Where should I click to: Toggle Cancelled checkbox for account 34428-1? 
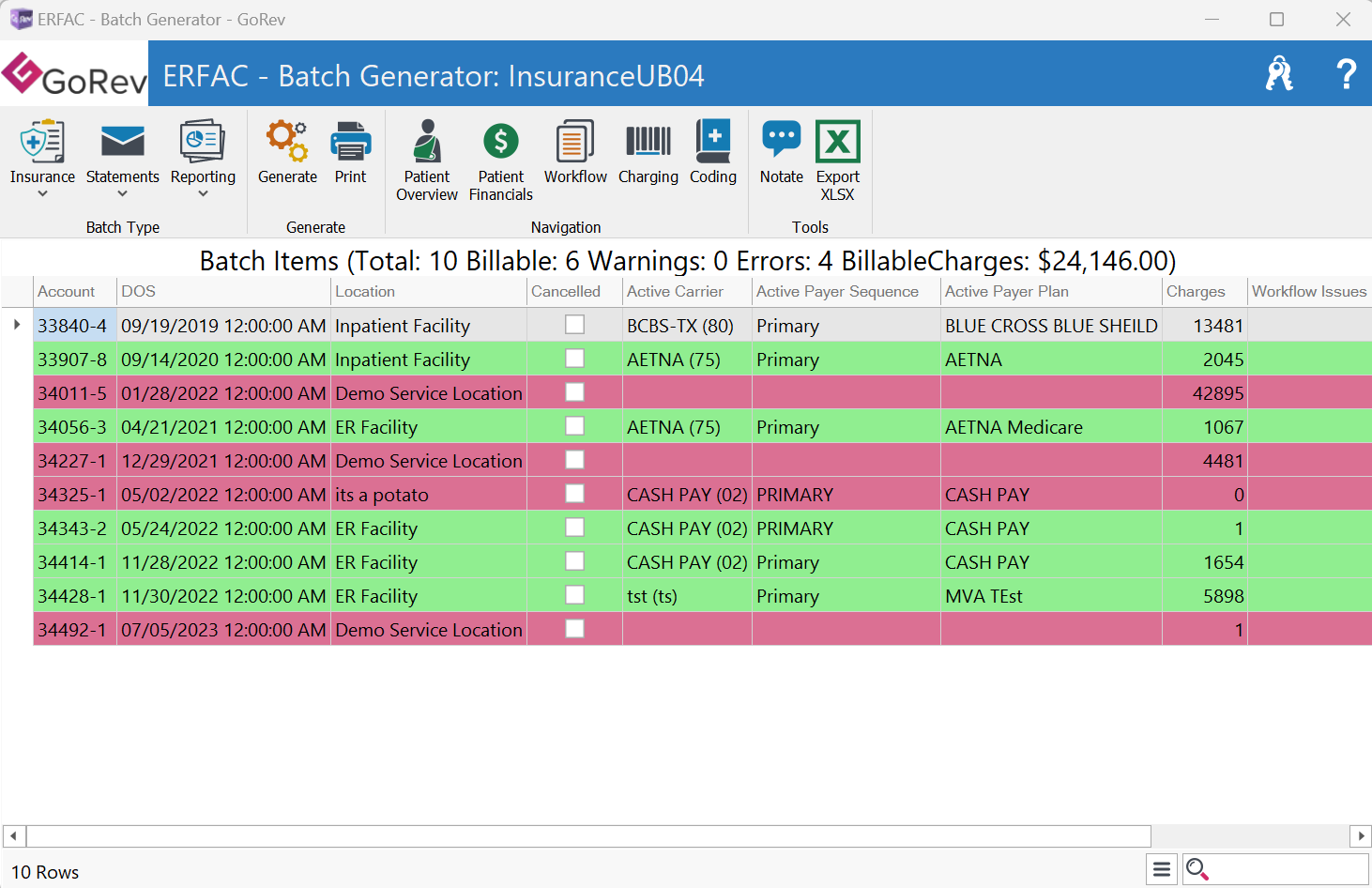(x=574, y=594)
